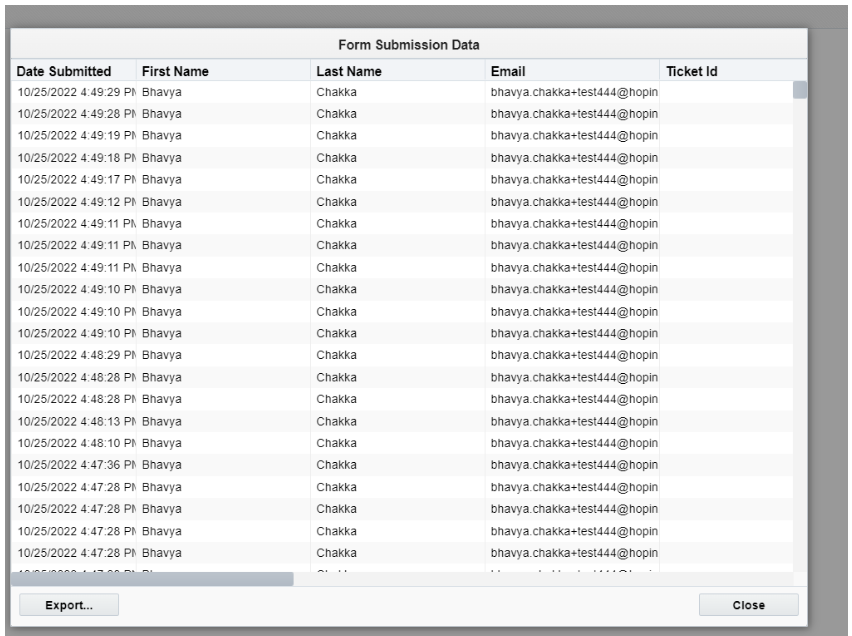This screenshot has height=636, width=852.
Task: Sort by Date Submitted column header
Action: 73,71
